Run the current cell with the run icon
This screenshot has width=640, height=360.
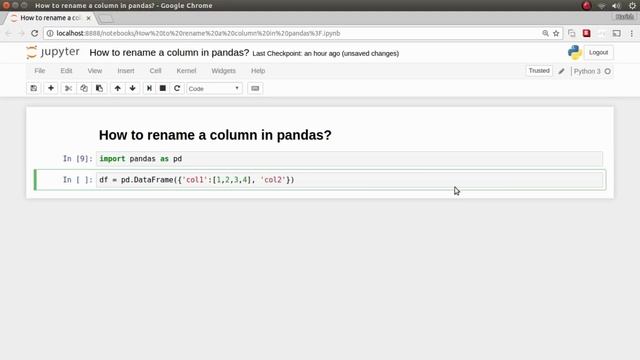point(149,88)
